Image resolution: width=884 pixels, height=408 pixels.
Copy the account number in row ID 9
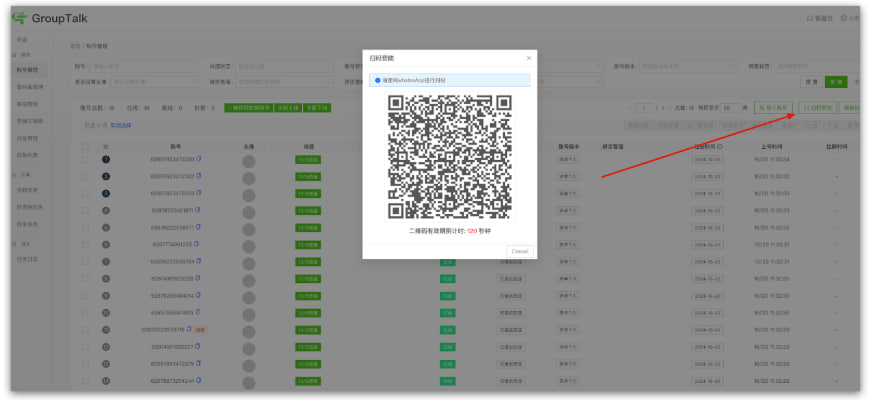coord(198,295)
